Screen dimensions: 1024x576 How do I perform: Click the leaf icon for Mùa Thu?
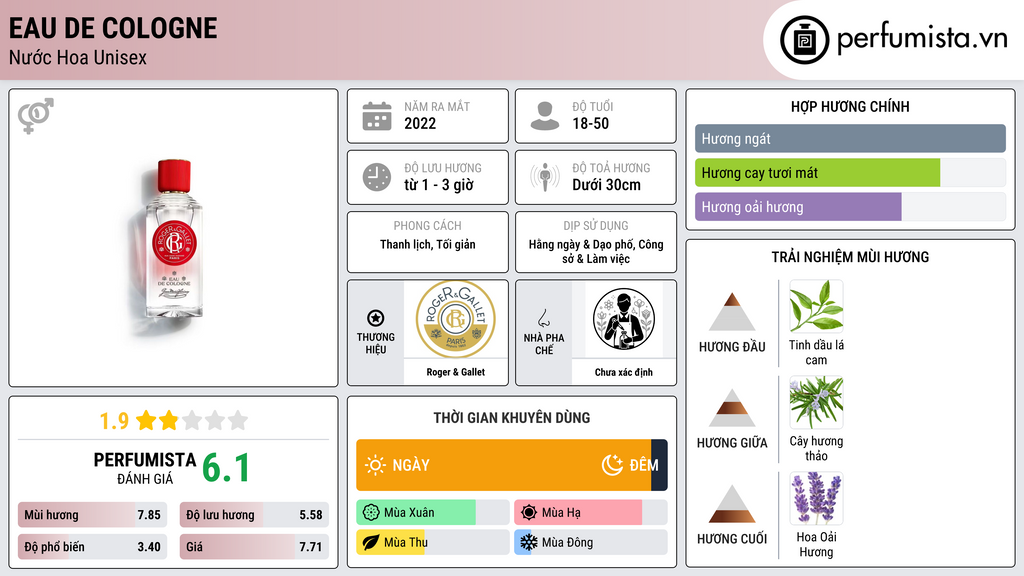pyautogui.click(x=371, y=542)
